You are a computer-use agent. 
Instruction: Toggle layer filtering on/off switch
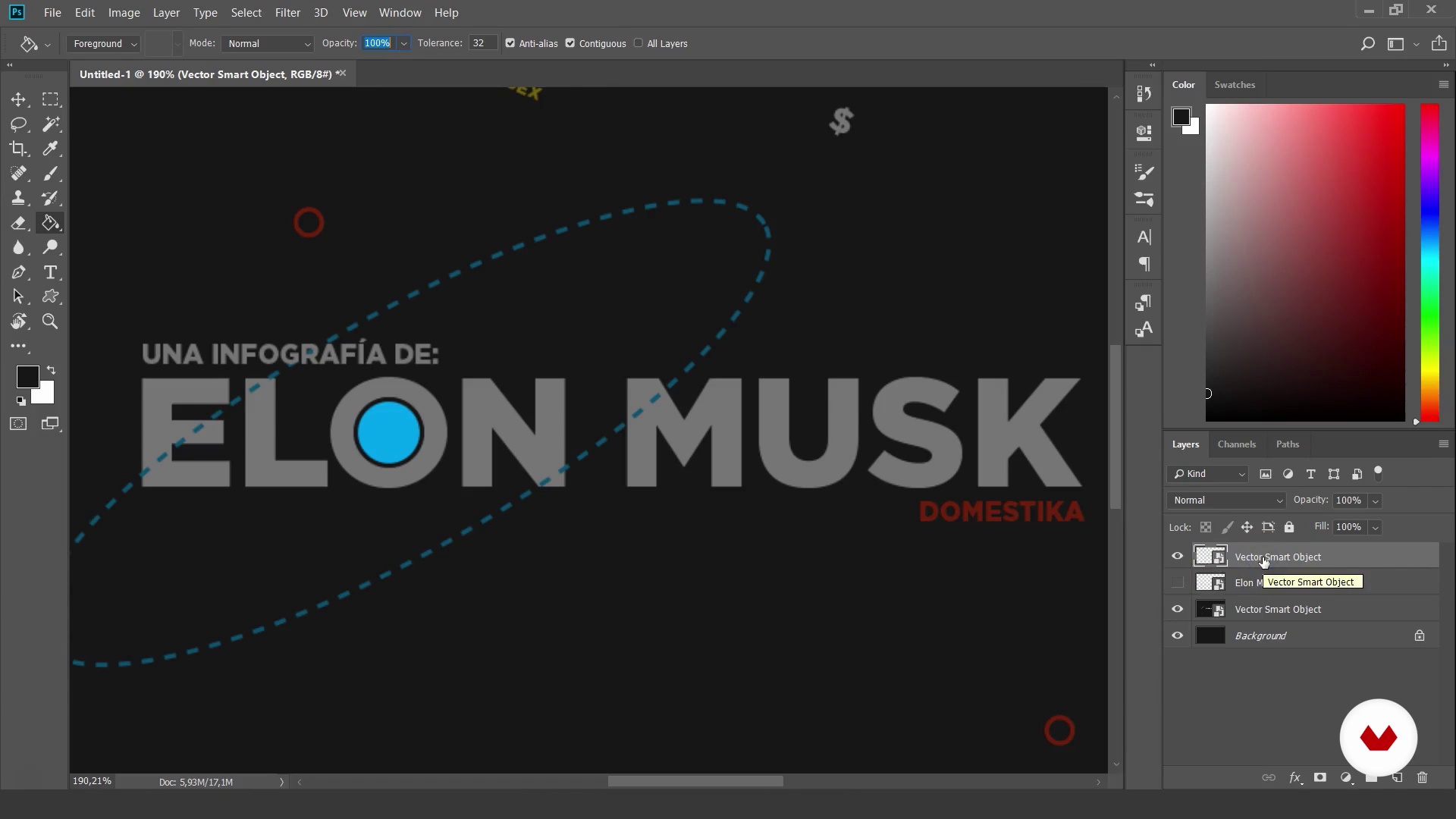pyautogui.click(x=1379, y=473)
